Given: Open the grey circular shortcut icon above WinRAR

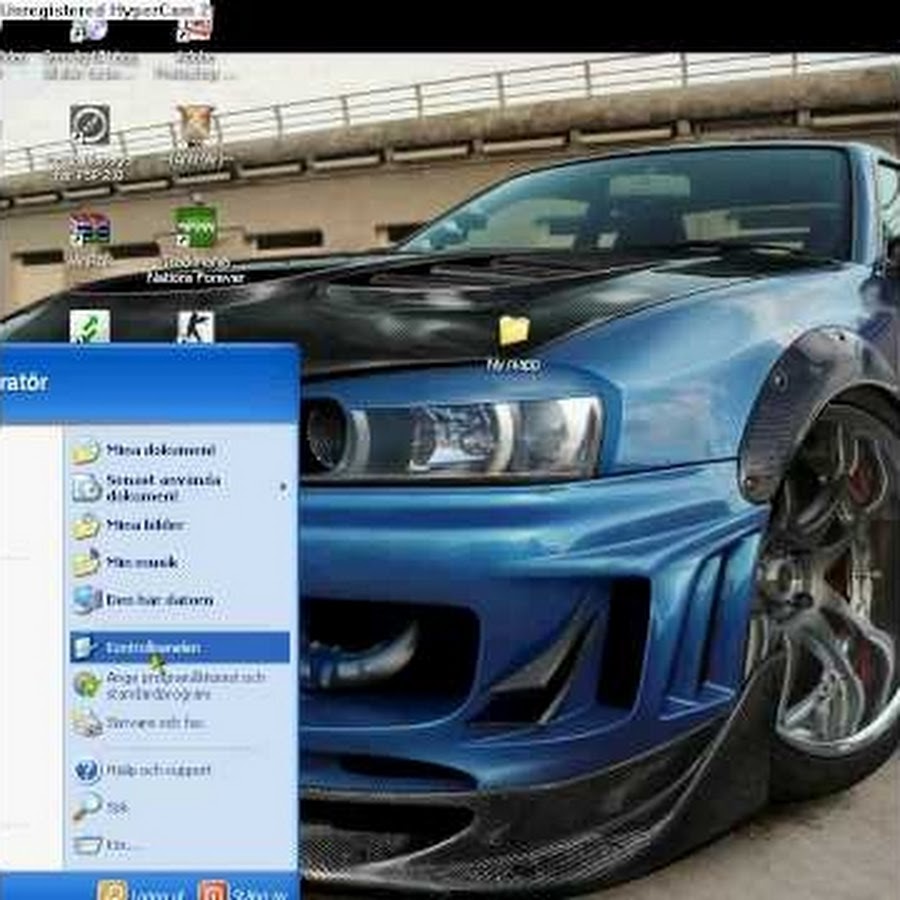Looking at the screenshot, I should 90,126.
